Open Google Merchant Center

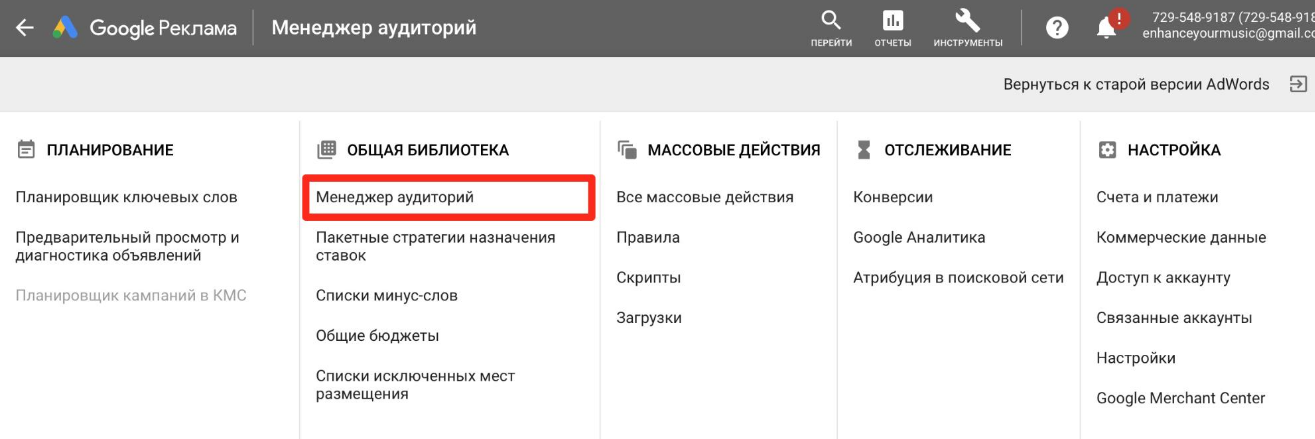point(1181,397)
